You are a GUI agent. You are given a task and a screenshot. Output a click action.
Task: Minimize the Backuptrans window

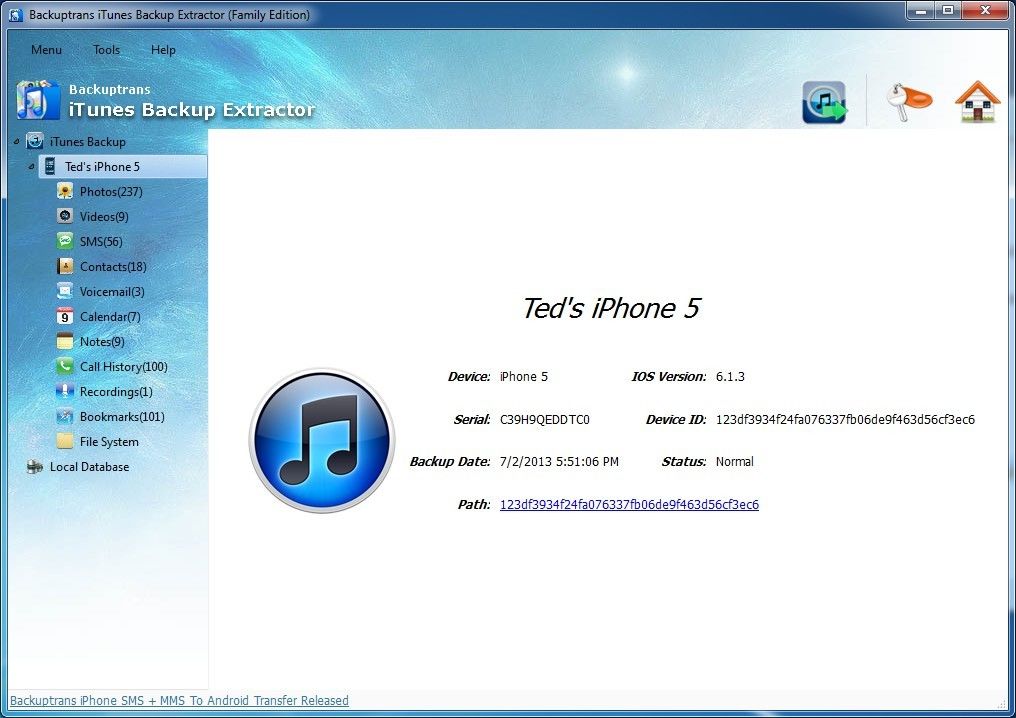(921, 11)
